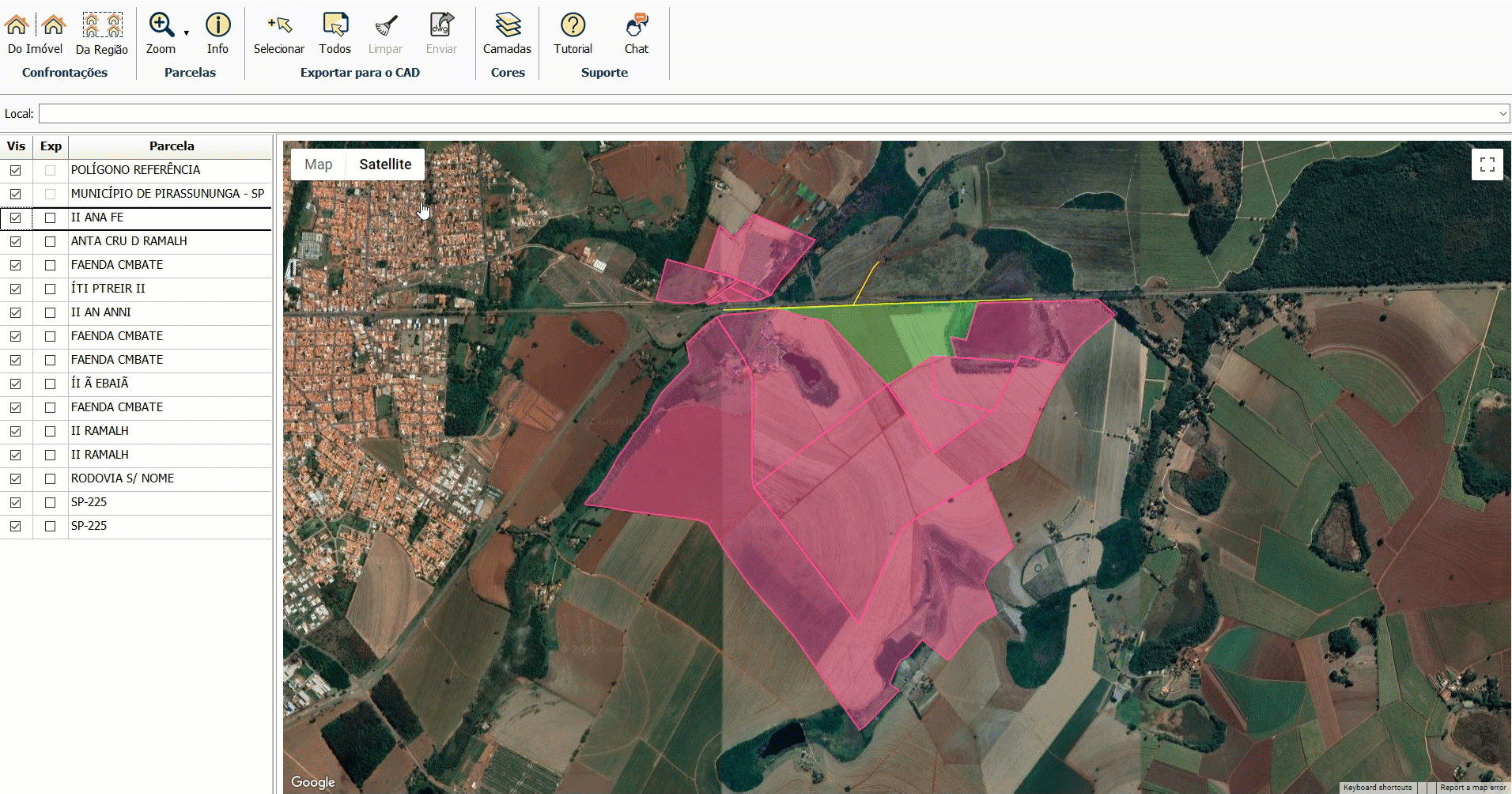This screenshot has width=1512, height=794.
Task: Open the Local combo box dropdown
Action: point(1503,114)
